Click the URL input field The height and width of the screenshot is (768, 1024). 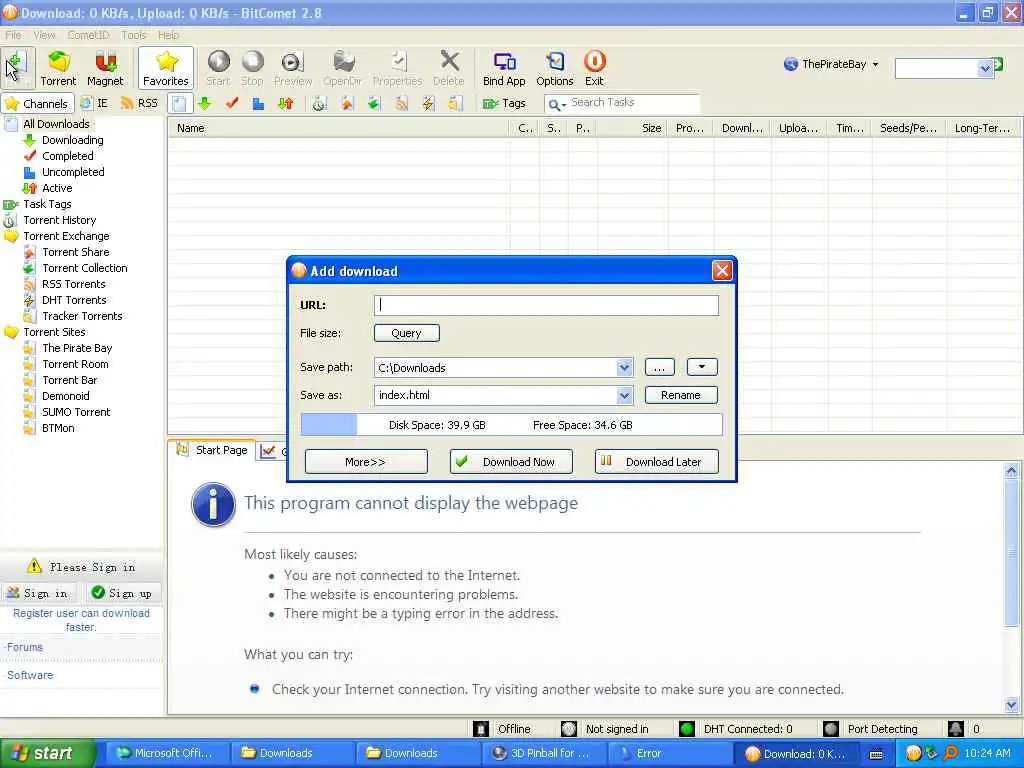547,305
